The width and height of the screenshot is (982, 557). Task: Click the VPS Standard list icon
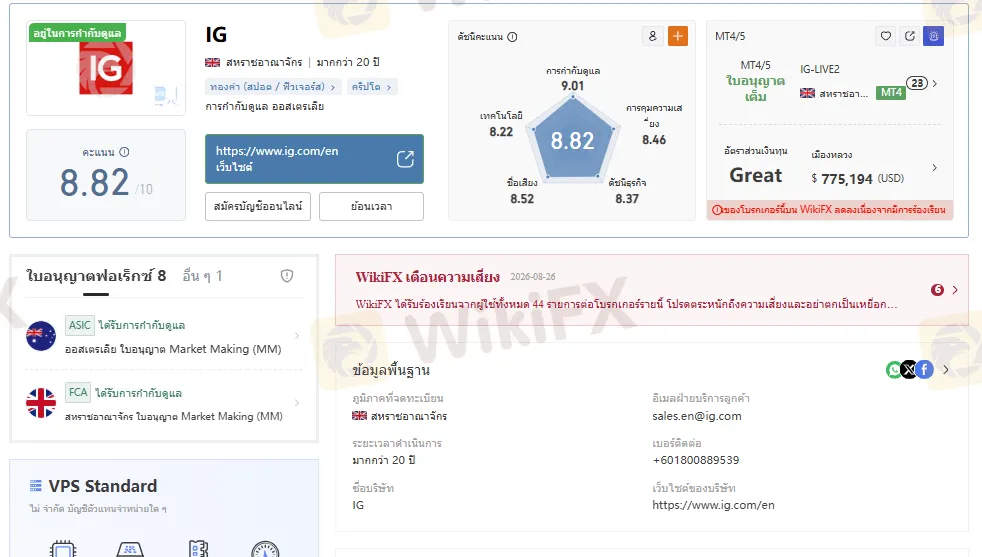(x=36, y=486)
